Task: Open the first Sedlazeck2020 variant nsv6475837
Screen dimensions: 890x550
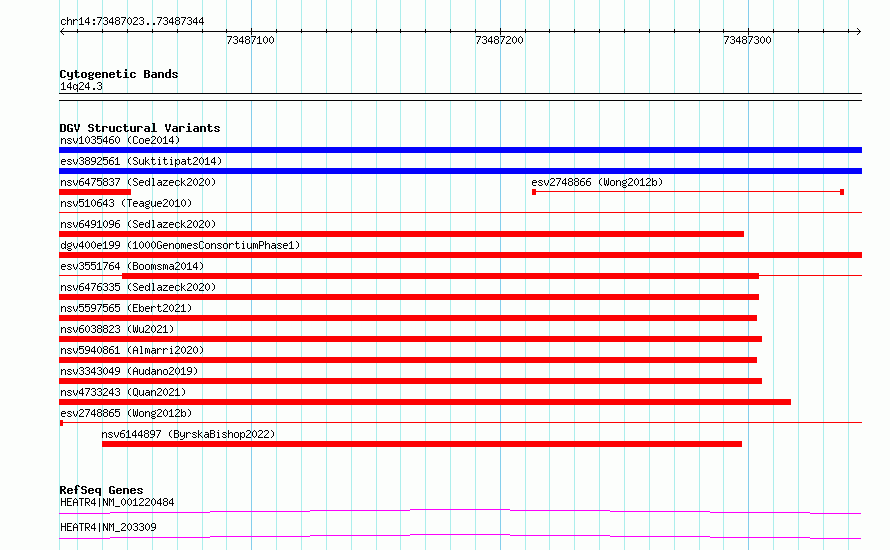Action: point(138,182)
